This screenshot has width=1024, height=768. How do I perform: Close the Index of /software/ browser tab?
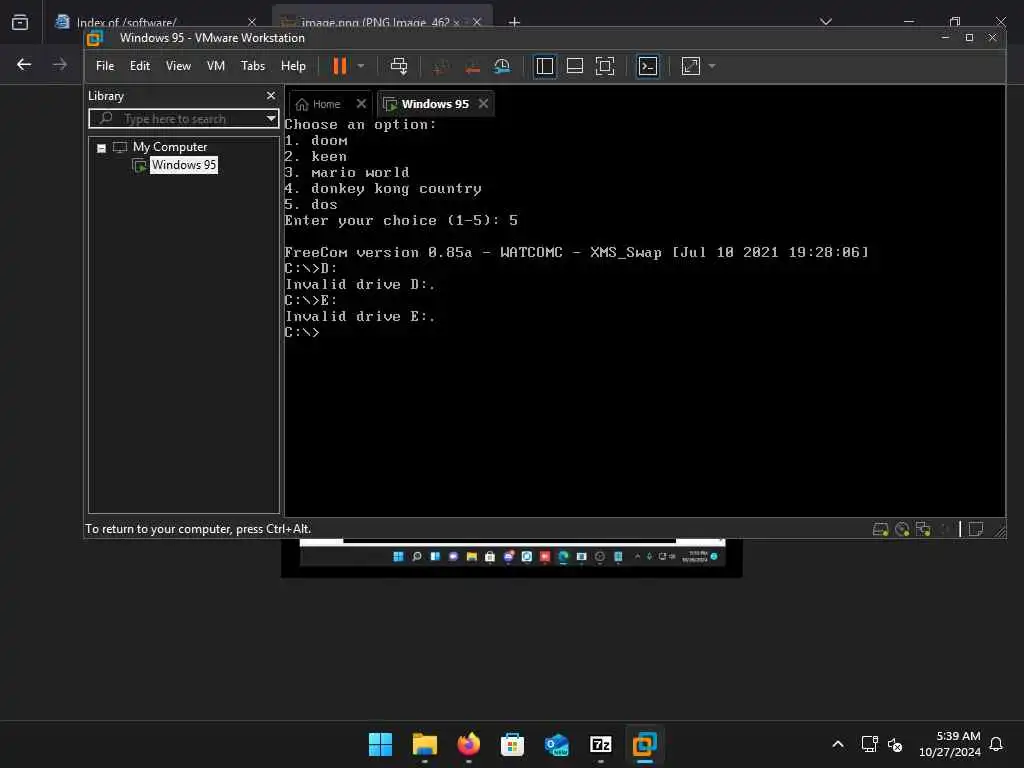pyautogui.click(x=251, y=22)
